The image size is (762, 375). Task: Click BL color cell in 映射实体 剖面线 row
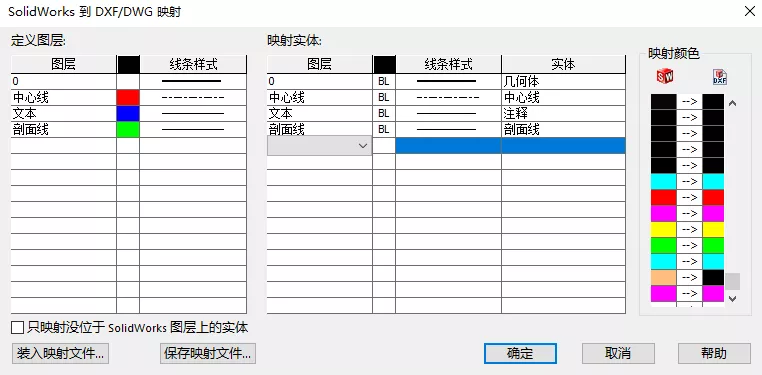coord(384,130)
